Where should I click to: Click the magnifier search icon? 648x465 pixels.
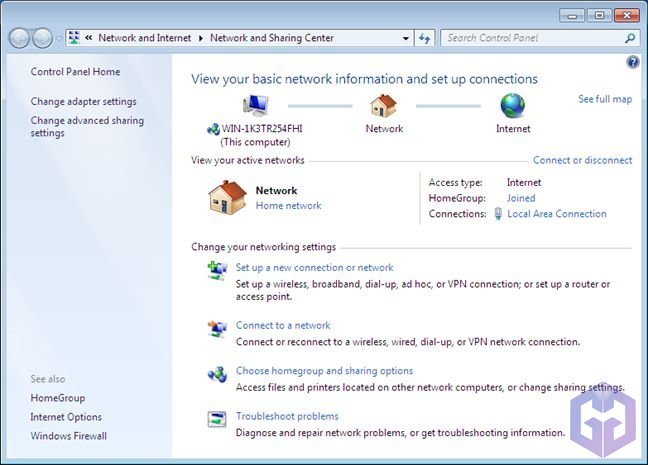coord(630,38)
